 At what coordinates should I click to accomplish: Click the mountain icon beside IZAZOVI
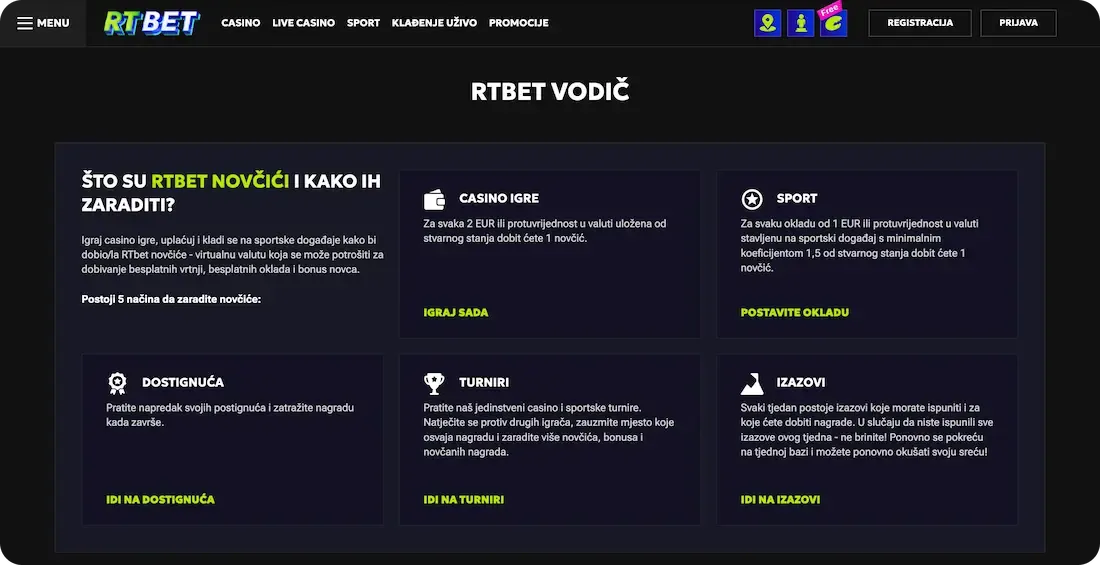[x=752, y=383]
